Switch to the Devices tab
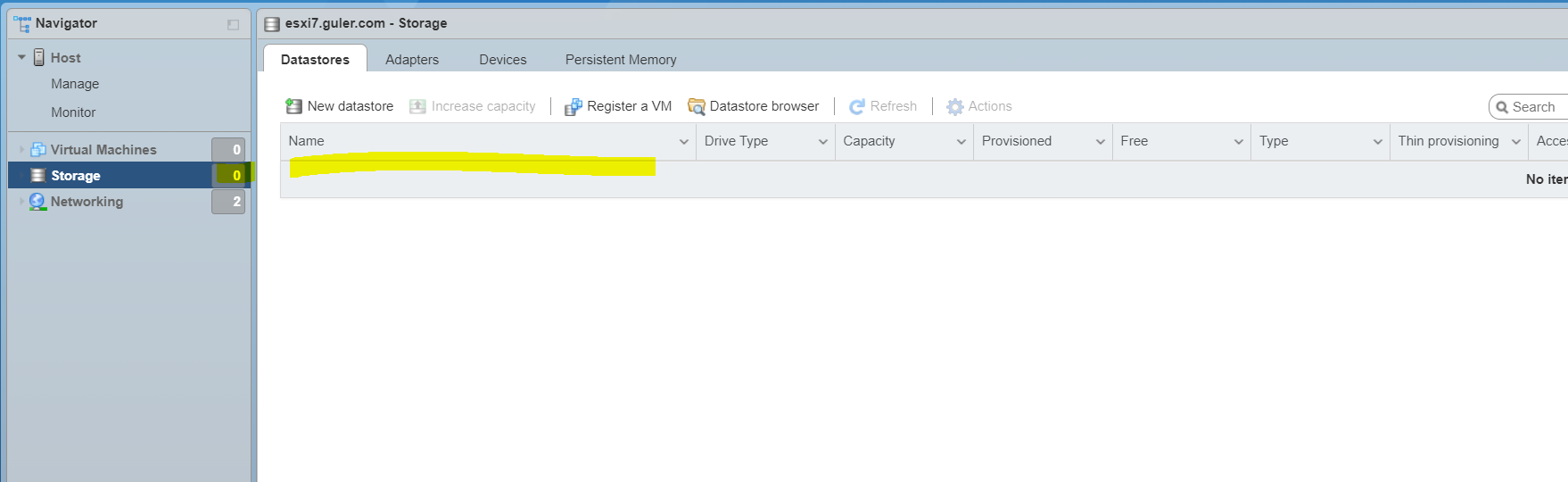The height and width of the screenshot is (482, 1568). [x=503, y=60]
